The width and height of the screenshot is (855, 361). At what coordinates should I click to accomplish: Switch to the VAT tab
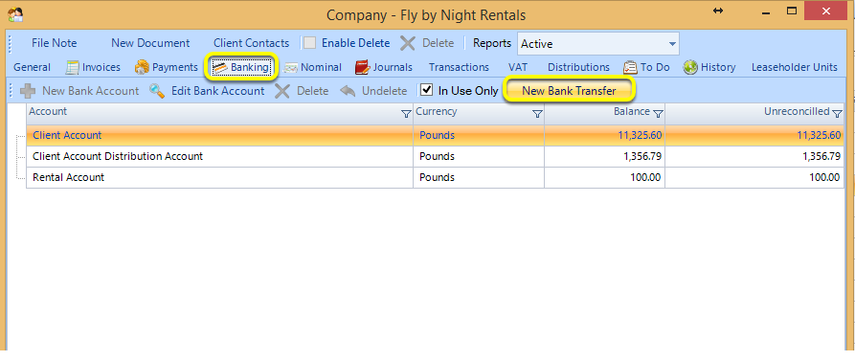(x=518, y=68)
